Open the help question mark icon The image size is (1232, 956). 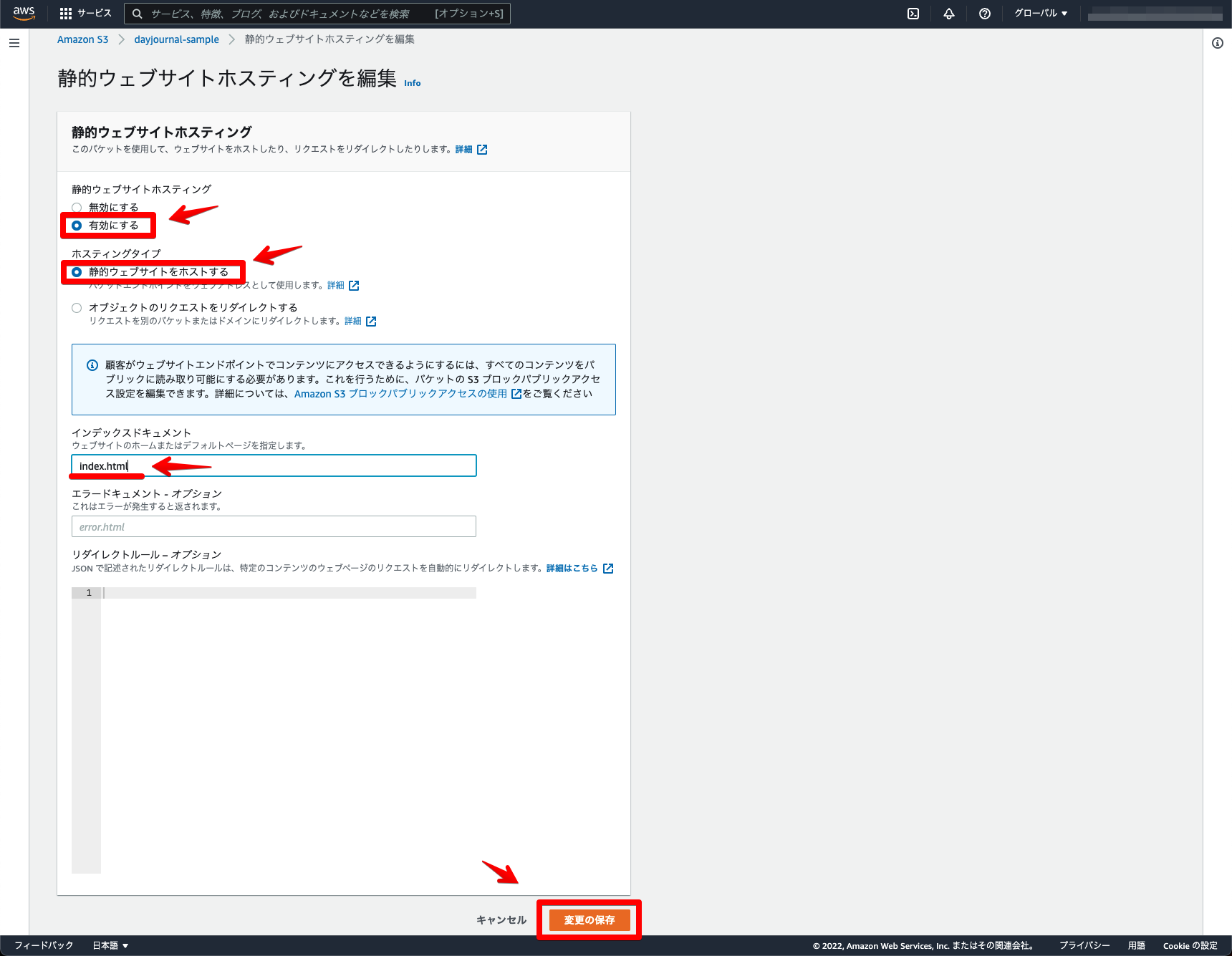point(985,14)
